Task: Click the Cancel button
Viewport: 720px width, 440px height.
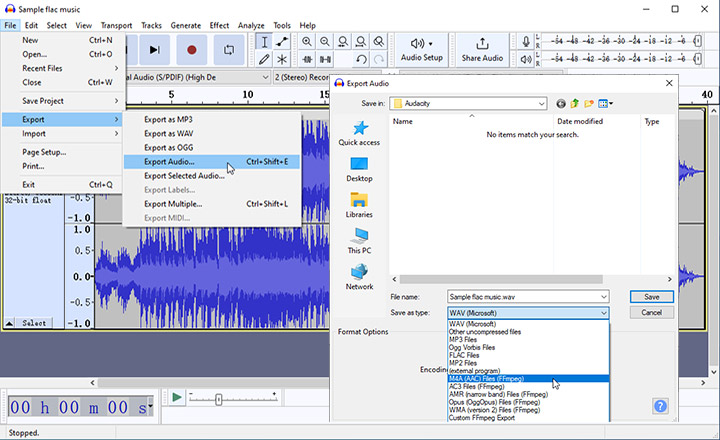Action: [651, 313]
